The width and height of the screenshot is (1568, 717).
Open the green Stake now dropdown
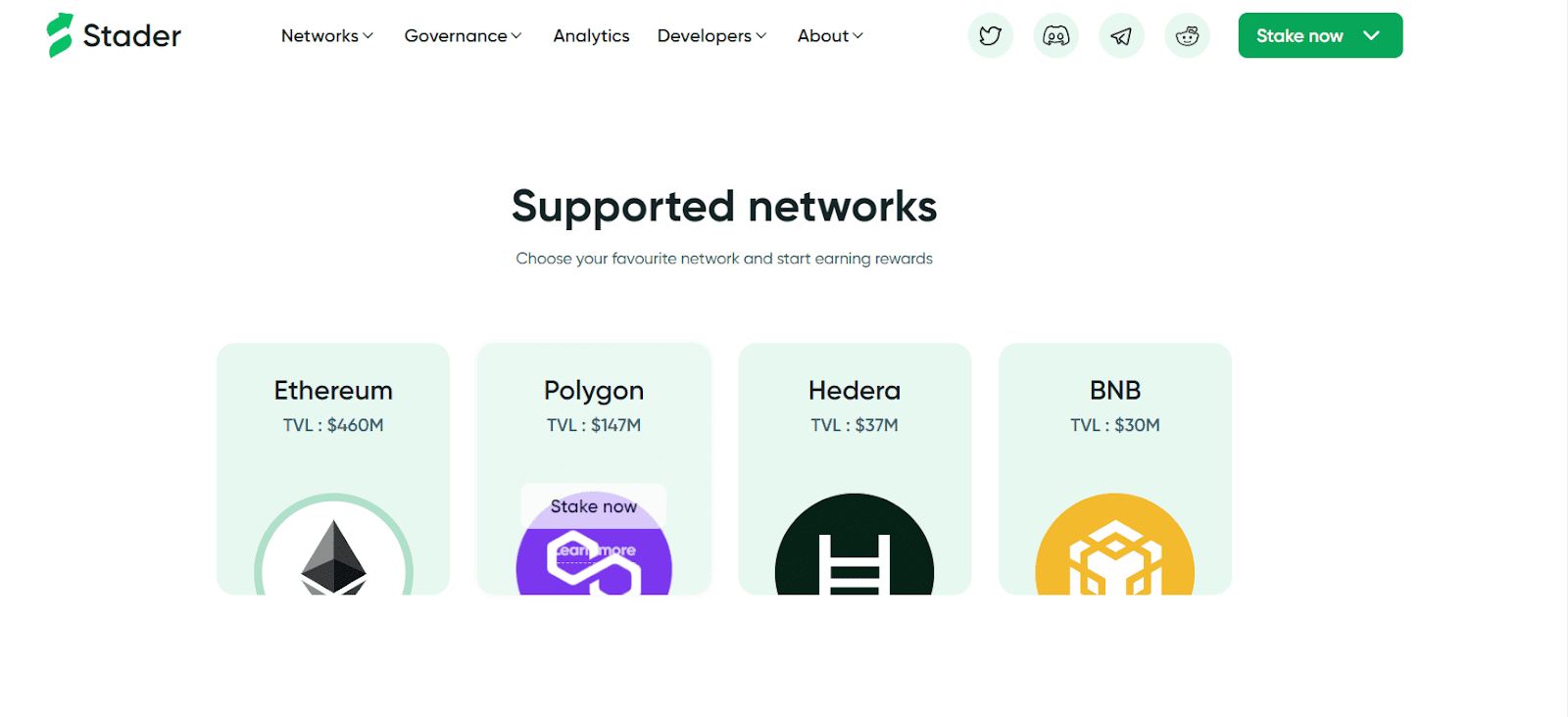(x=1320, y=35)
